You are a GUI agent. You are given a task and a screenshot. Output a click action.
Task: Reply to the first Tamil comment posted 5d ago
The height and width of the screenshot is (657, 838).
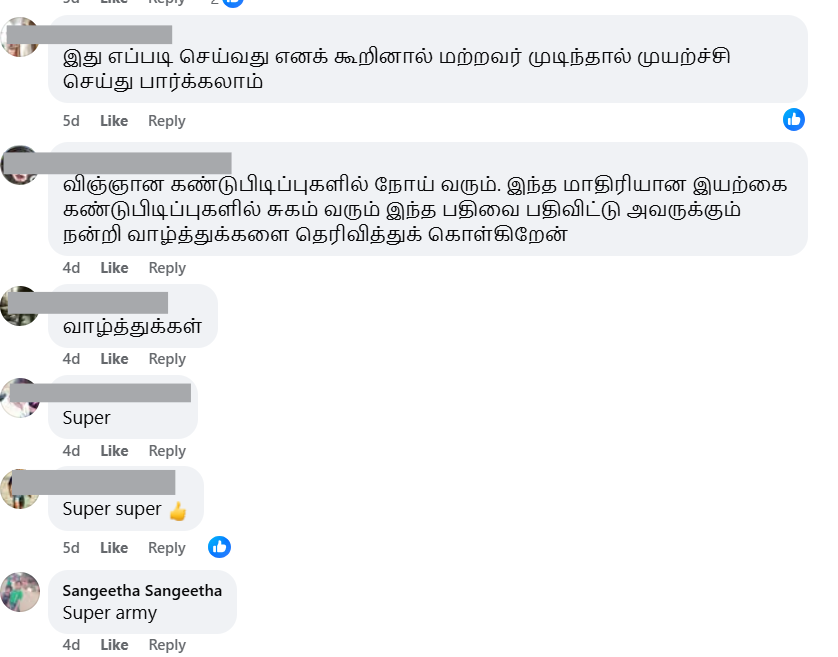coord(167,121)
